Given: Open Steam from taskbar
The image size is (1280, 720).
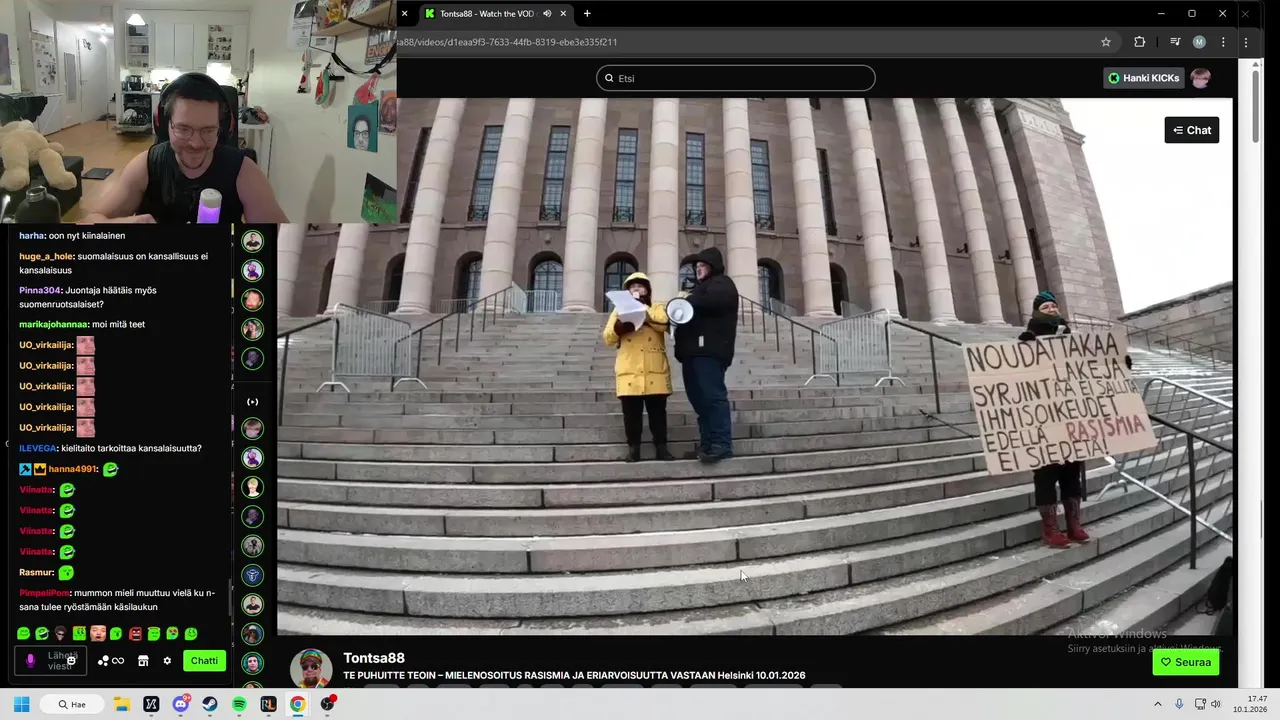Looking at the screenshot, I should pos(209,704).
